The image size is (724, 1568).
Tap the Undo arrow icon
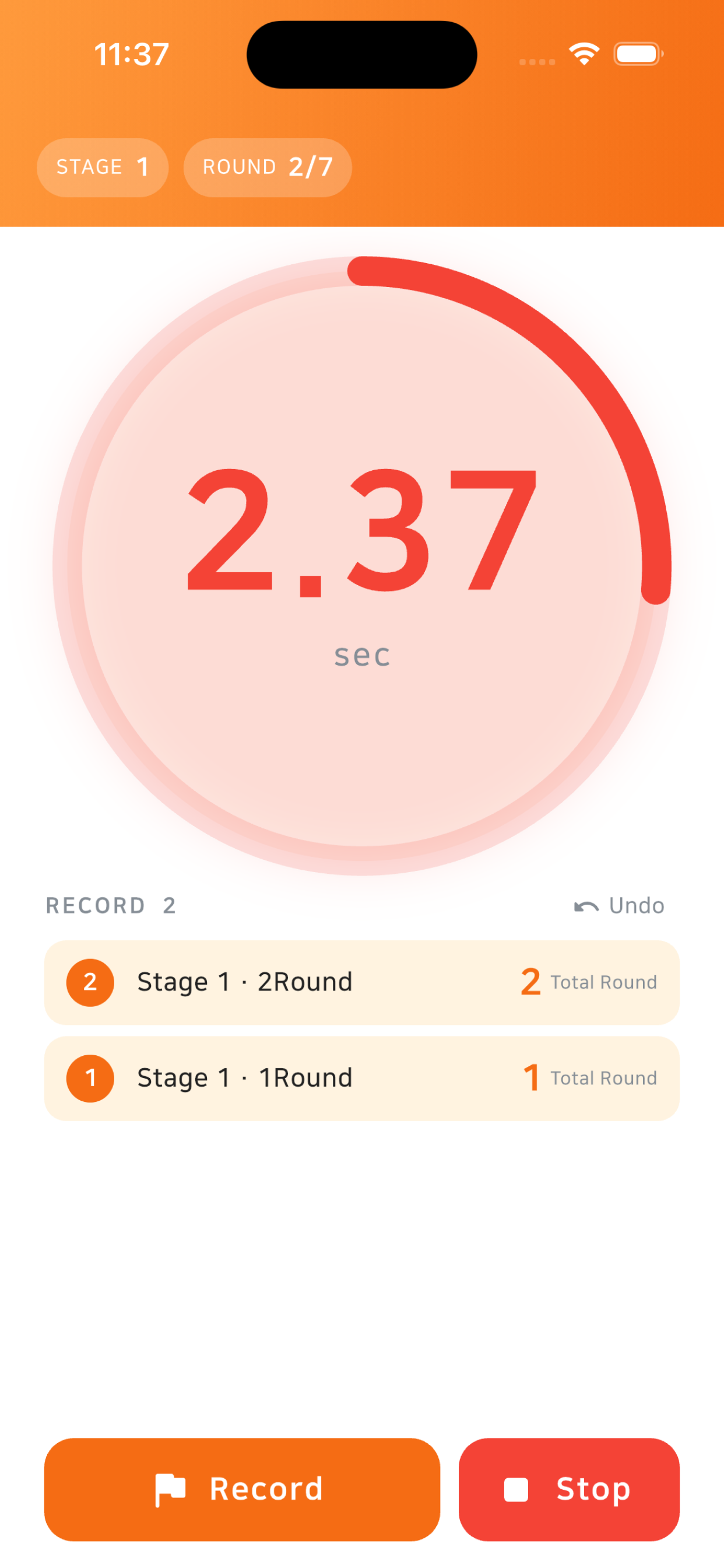point(586,907)
